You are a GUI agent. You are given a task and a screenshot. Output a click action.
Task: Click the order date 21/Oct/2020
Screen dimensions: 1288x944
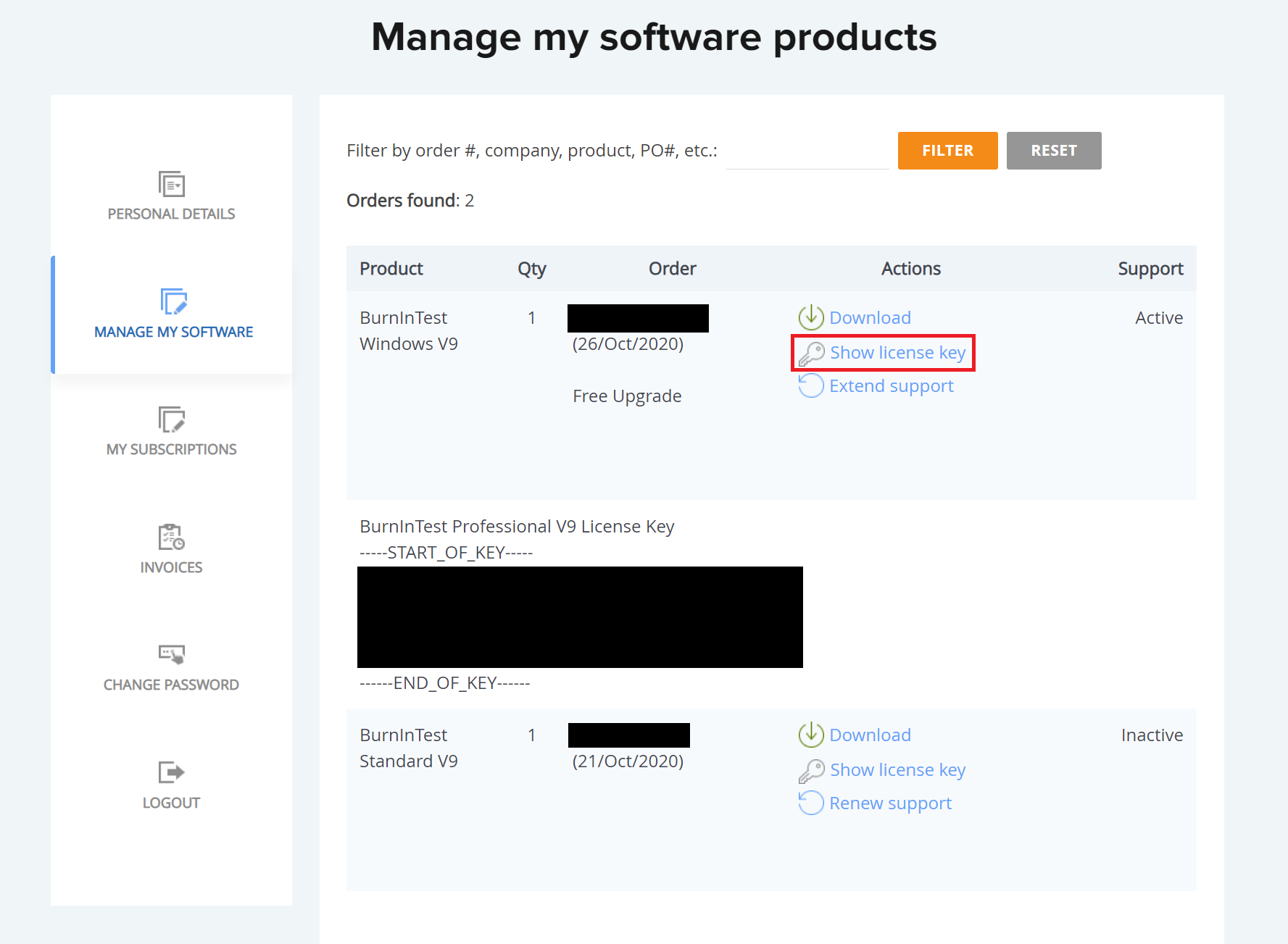tap(628, 761)
